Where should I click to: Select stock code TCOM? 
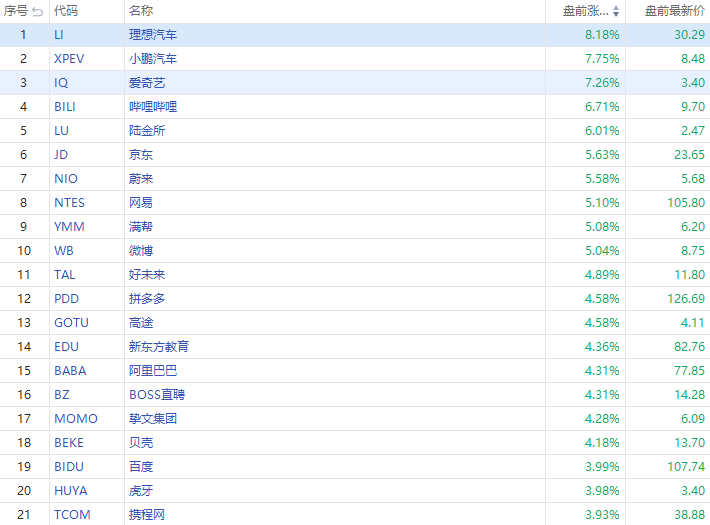tap(72, 515)
